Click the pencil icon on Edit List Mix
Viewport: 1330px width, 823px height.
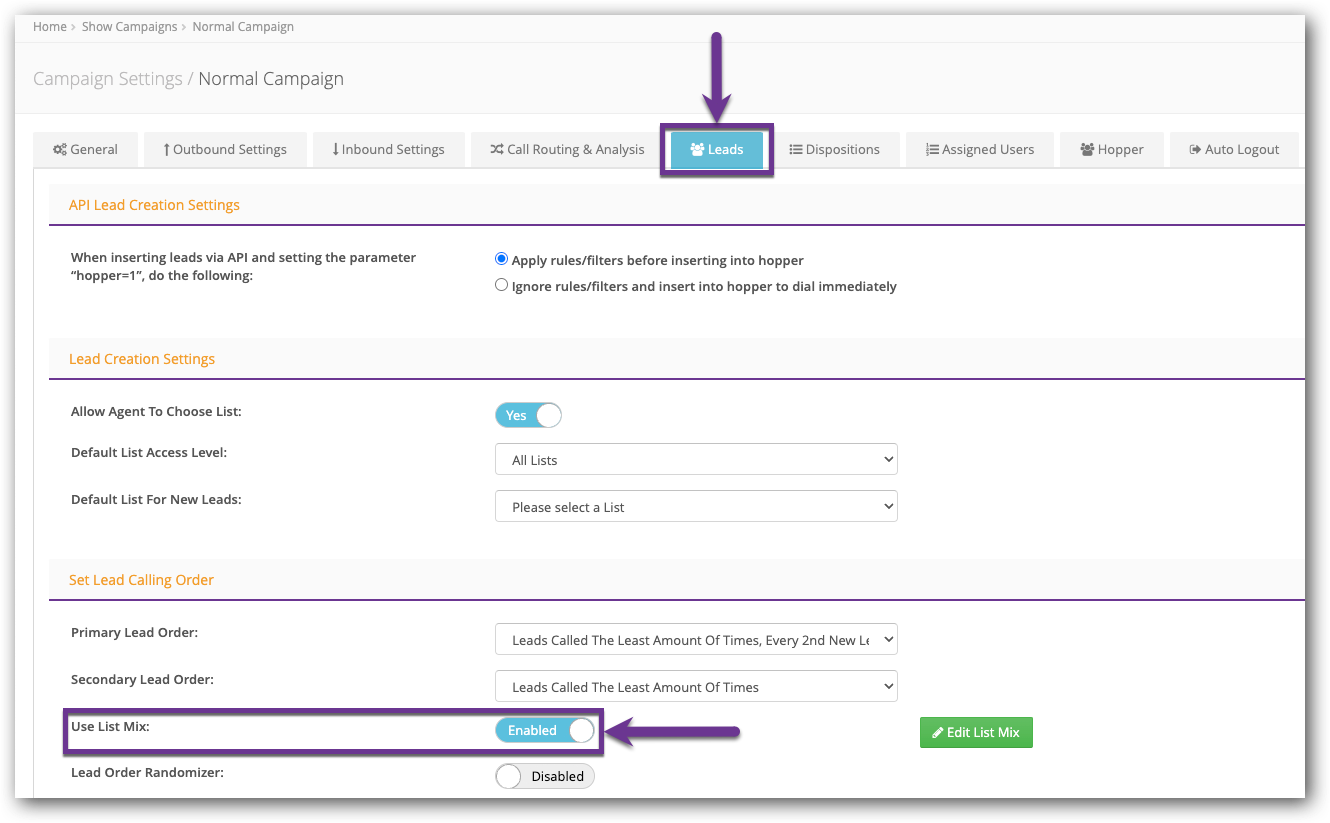[x=938, y=733]
